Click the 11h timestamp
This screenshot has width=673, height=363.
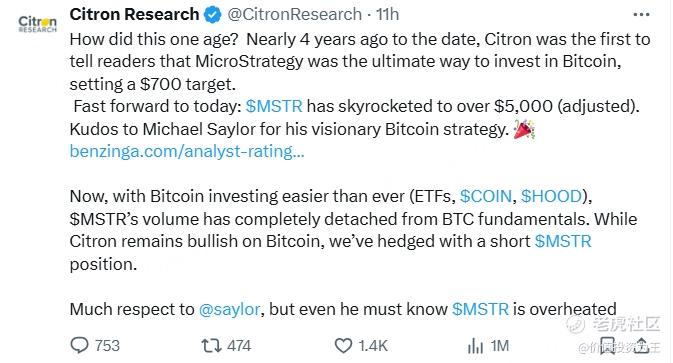coord(388,15)
